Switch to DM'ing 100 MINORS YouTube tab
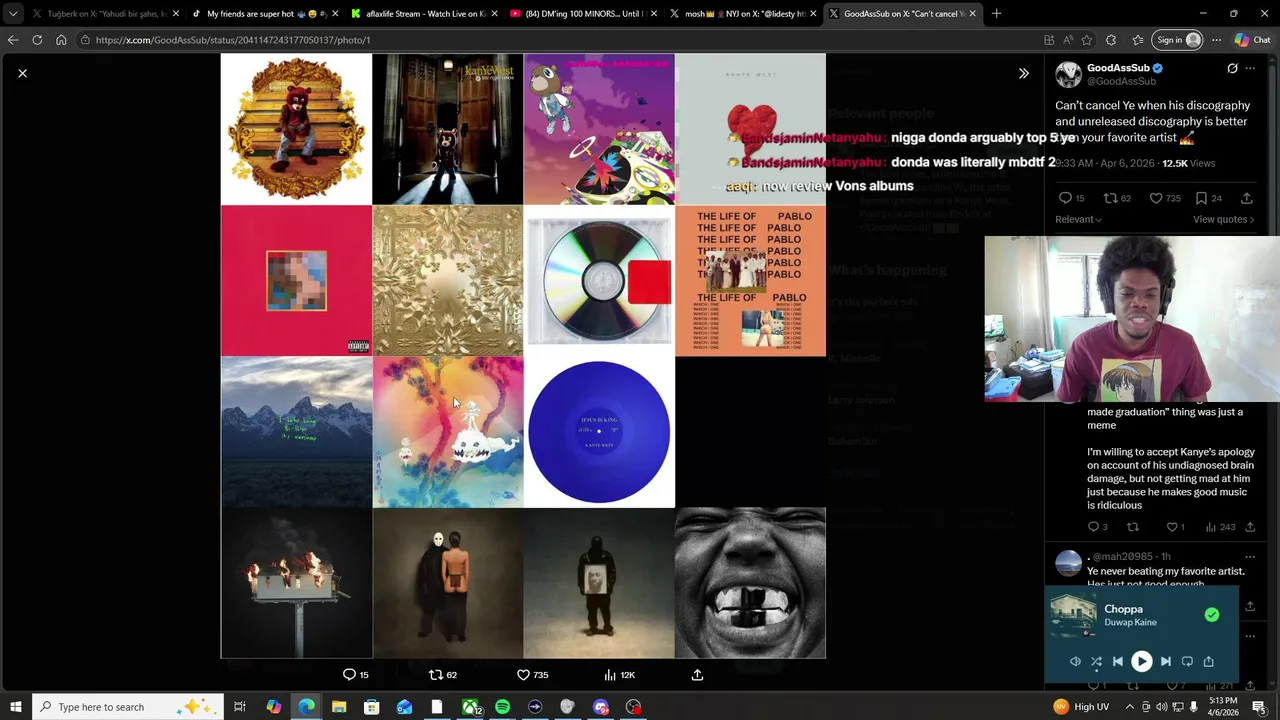Screen dimensions: 1280x720 (x=581, y=14)
